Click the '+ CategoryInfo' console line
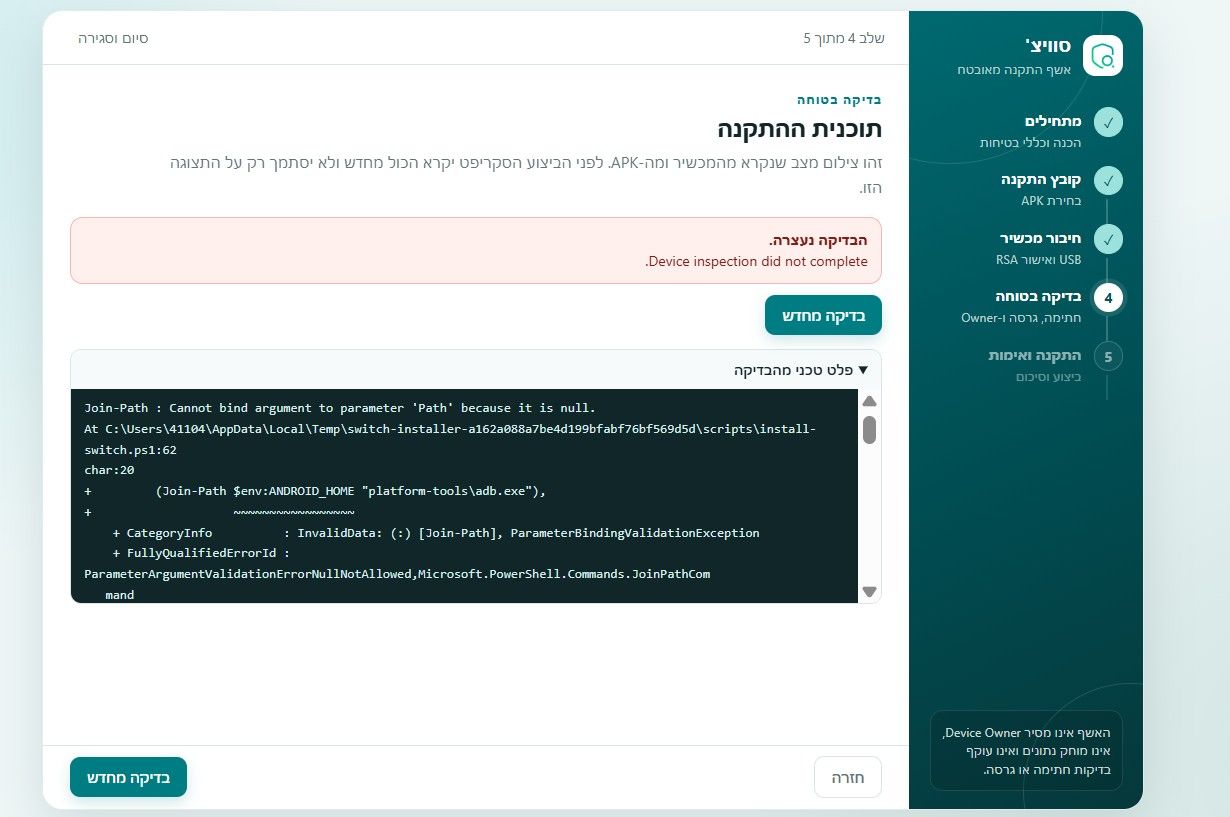1230x817 pixels. (436, 533)
